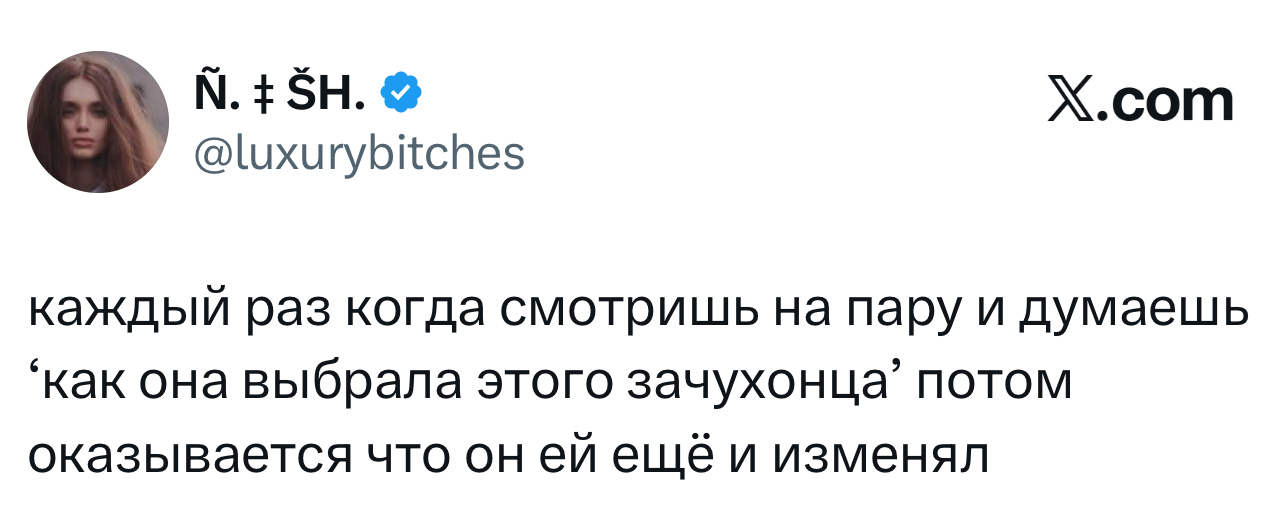Click the word "потом" ending second line
This screenshot has width=1284, height=517.
coord(994,382)
